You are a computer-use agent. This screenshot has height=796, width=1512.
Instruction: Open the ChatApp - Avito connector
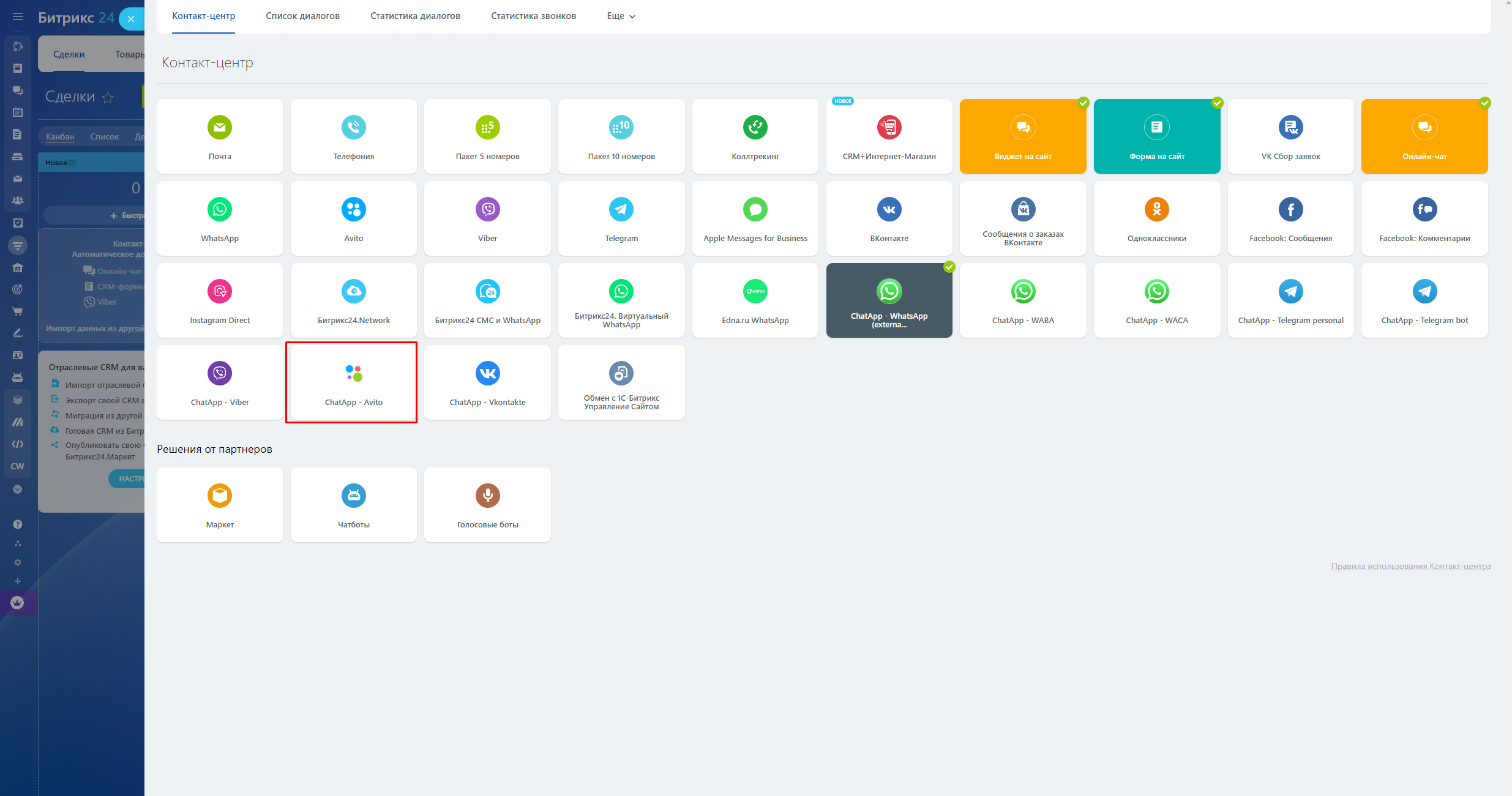click(353, 382)
